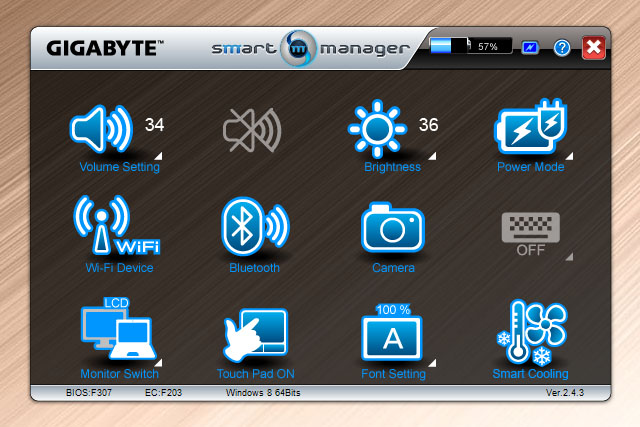The width and height of the screenshot is (640, 427).
Task: Toggle the Camera icon
Action: (x=393, y=227)
